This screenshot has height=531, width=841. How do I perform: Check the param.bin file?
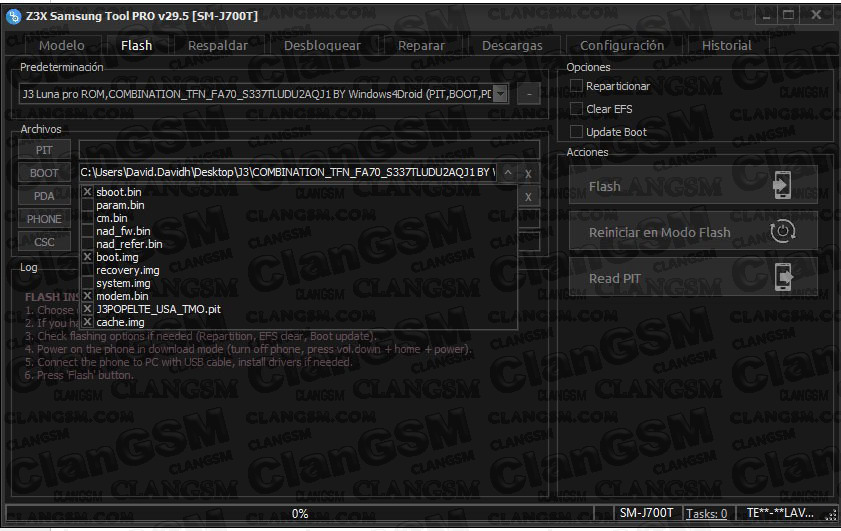click(87, 205)
